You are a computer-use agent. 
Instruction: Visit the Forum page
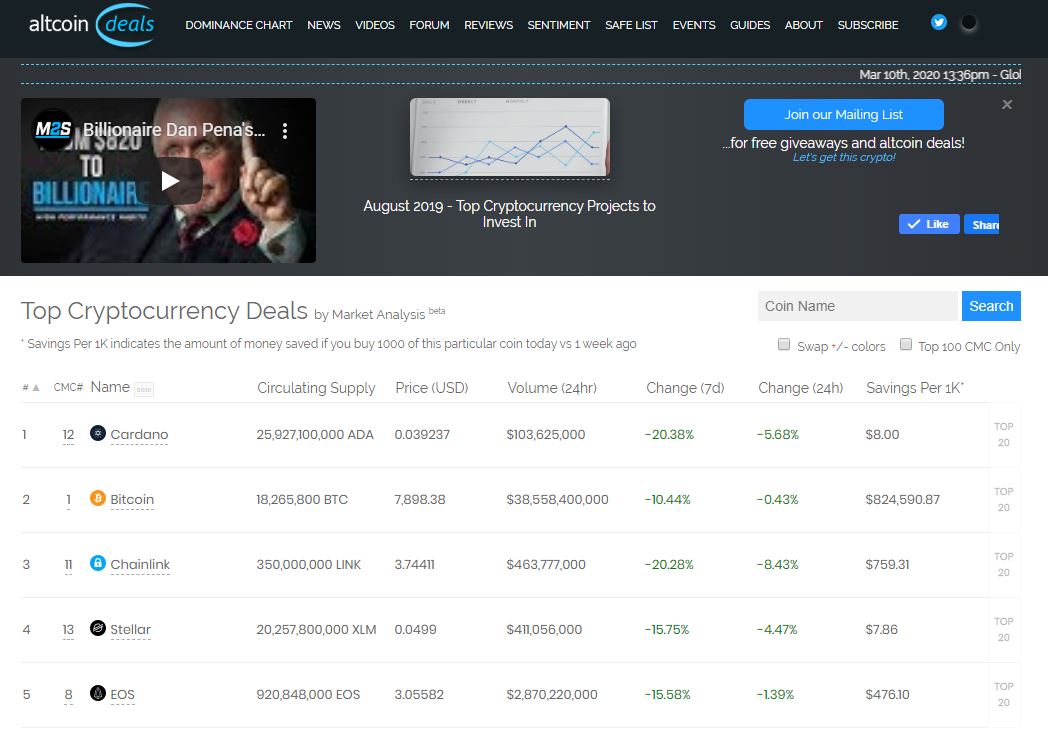[429, 25]
